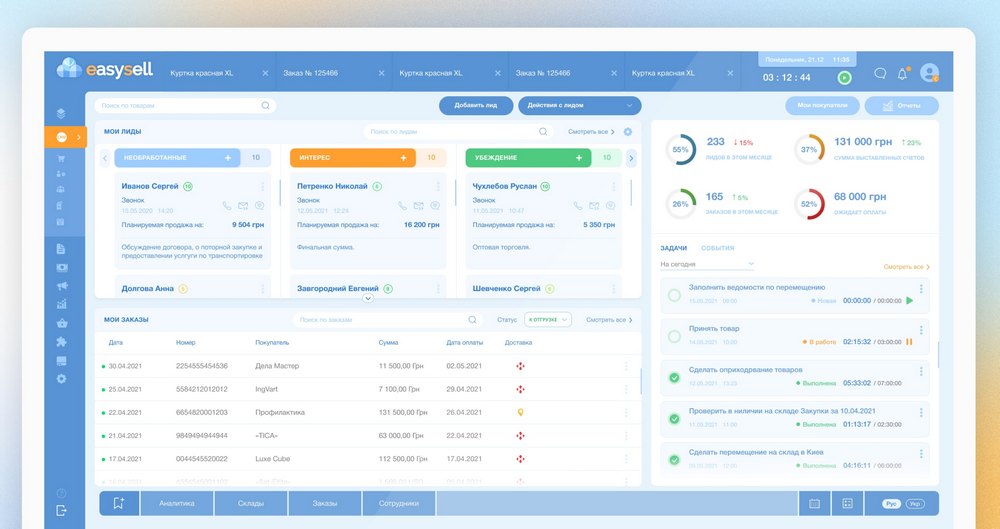
Task: Open the На сегодня period dropdown
Action: tap(707, 265)
